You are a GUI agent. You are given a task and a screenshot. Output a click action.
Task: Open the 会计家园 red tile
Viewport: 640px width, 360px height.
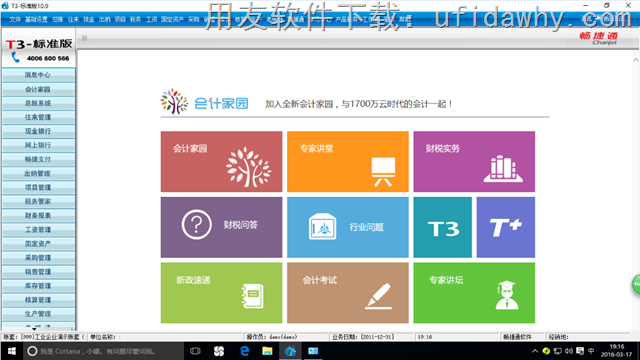[221, 162]
